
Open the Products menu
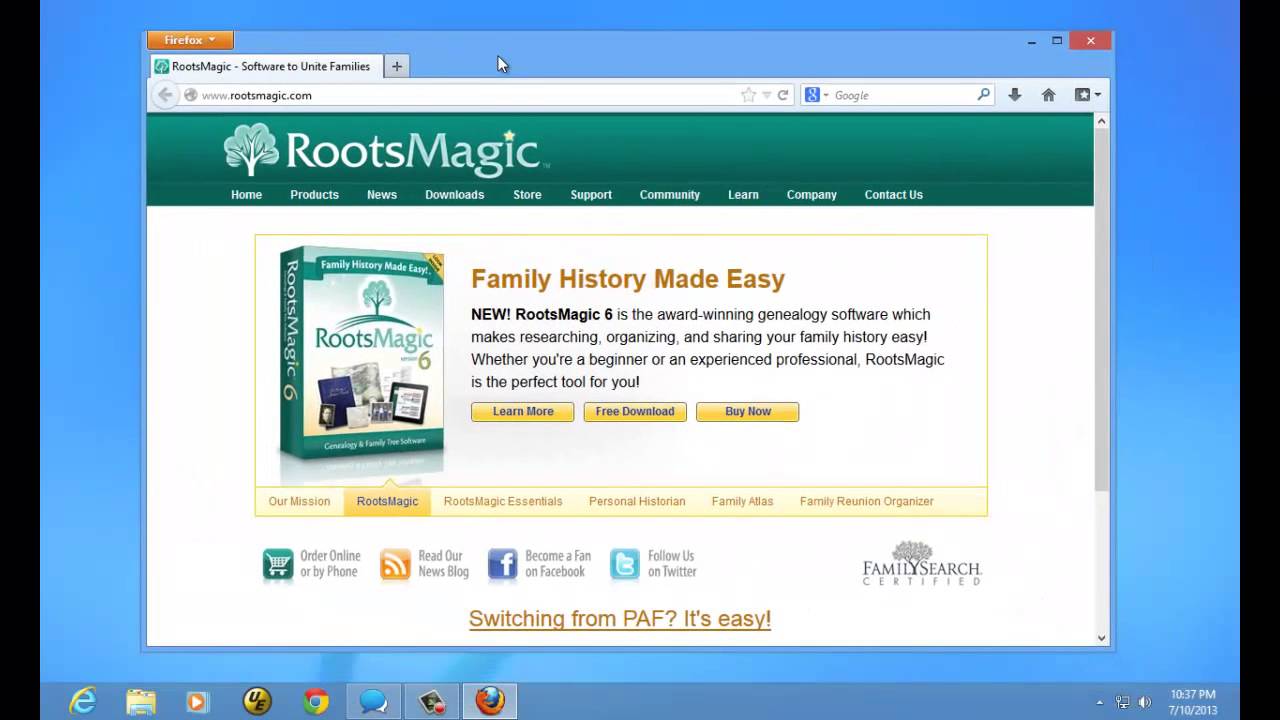(x=314, y=195)
